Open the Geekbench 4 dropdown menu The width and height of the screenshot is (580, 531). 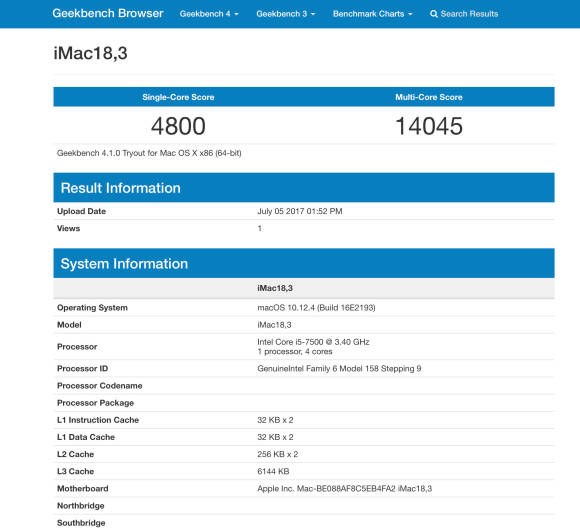209,14
